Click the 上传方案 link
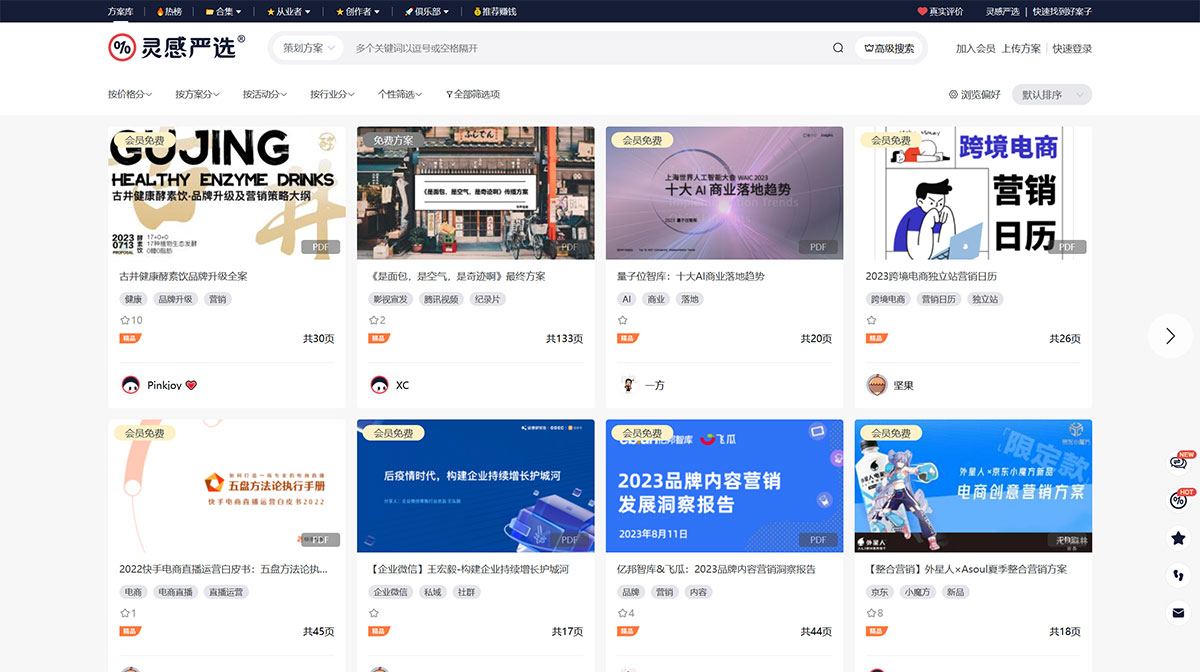This screenshot has width=1200, height=672. tap(1019, 47)
